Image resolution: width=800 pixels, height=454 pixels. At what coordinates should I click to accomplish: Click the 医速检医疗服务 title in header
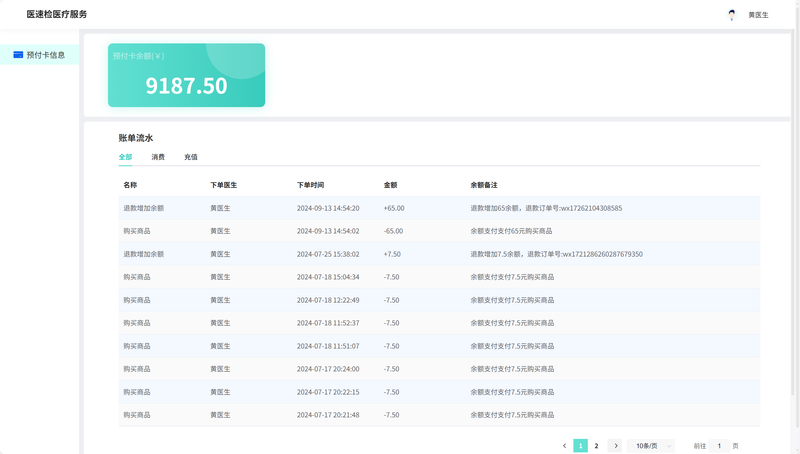[x=57, y=14]
